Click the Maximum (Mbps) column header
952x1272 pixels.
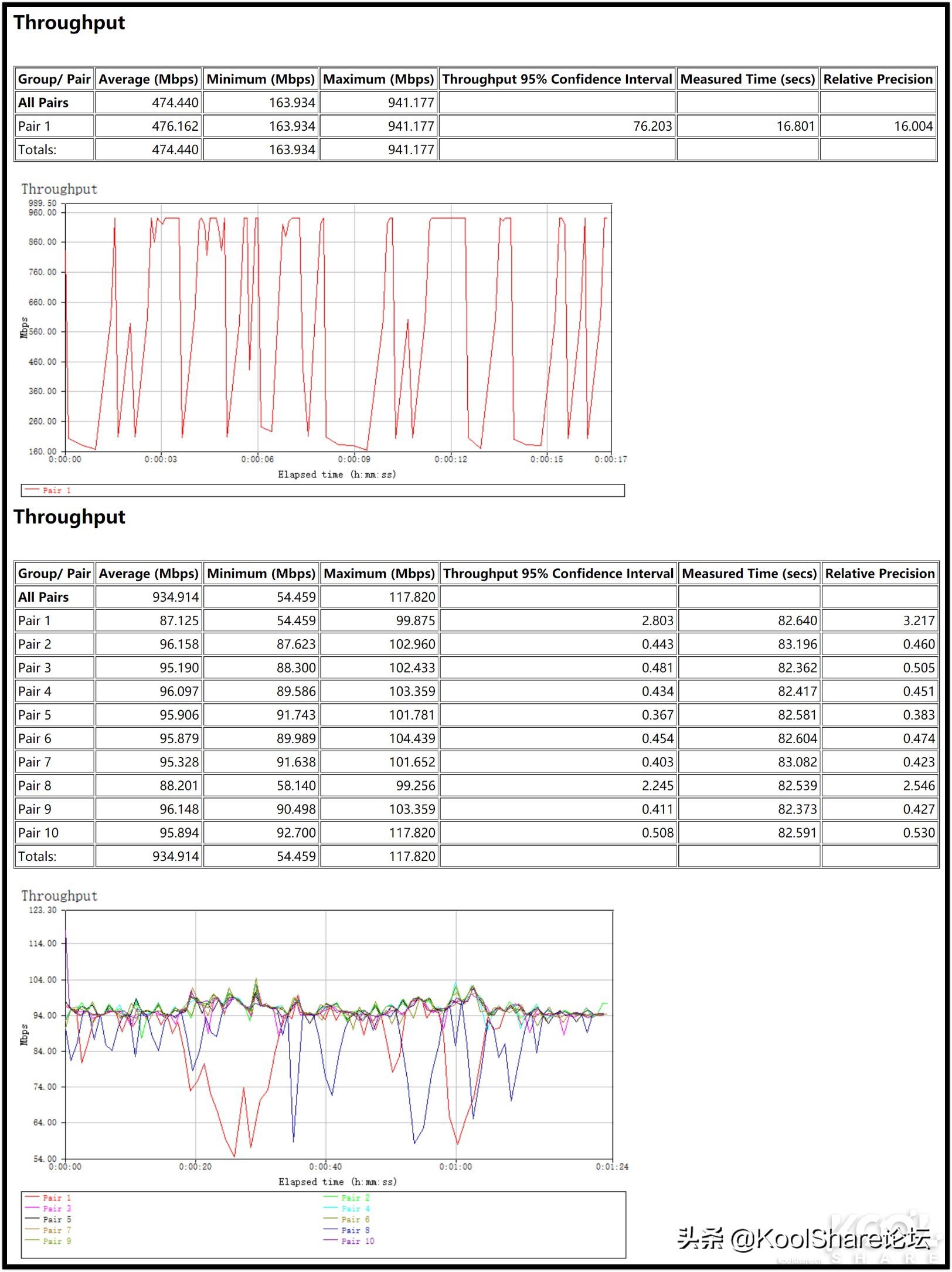coord(378,79)
